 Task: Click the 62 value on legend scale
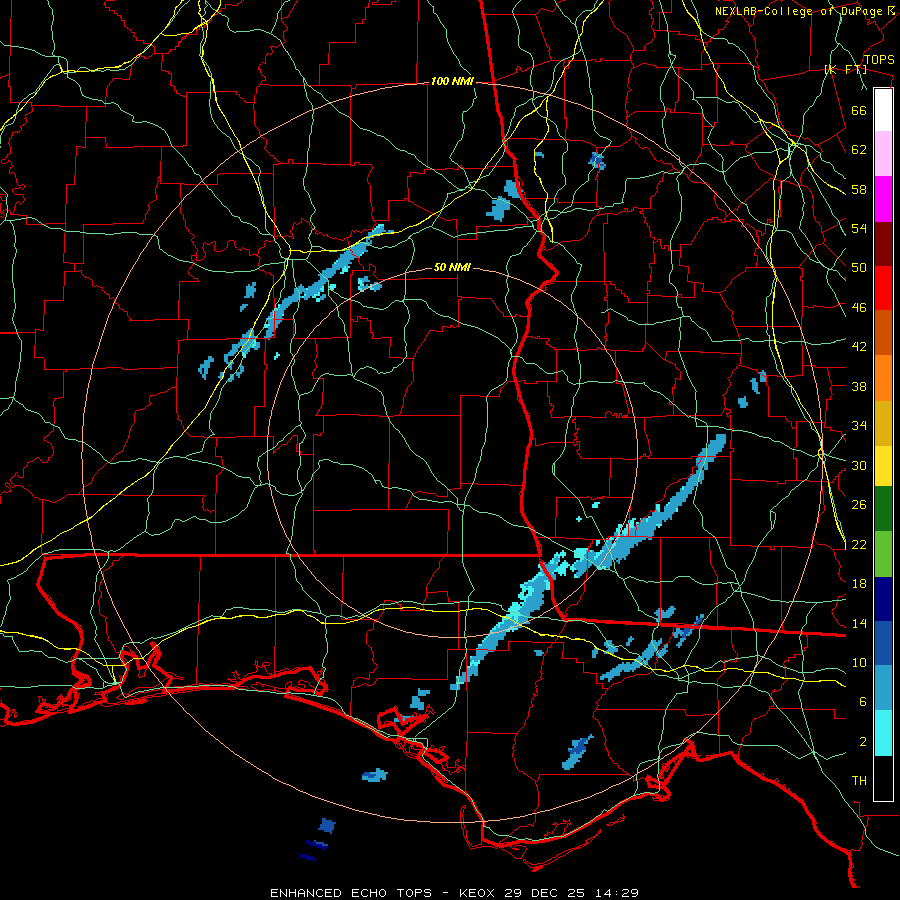[859, 150]
